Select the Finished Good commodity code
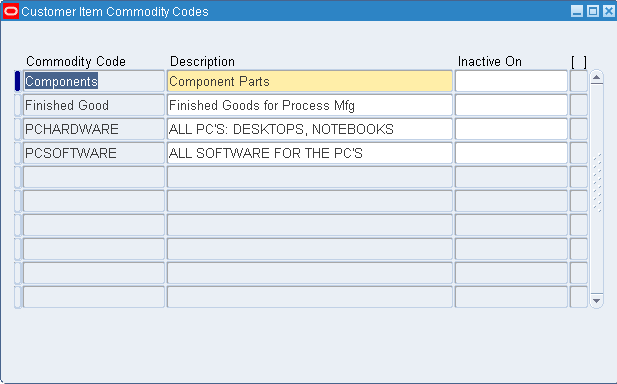This screenshot has height=384, width=617. click(94, 105)
